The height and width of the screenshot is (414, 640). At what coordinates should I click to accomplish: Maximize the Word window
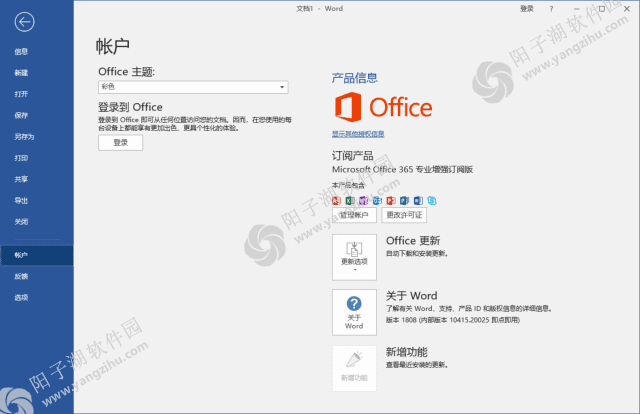tap(602, 9)
